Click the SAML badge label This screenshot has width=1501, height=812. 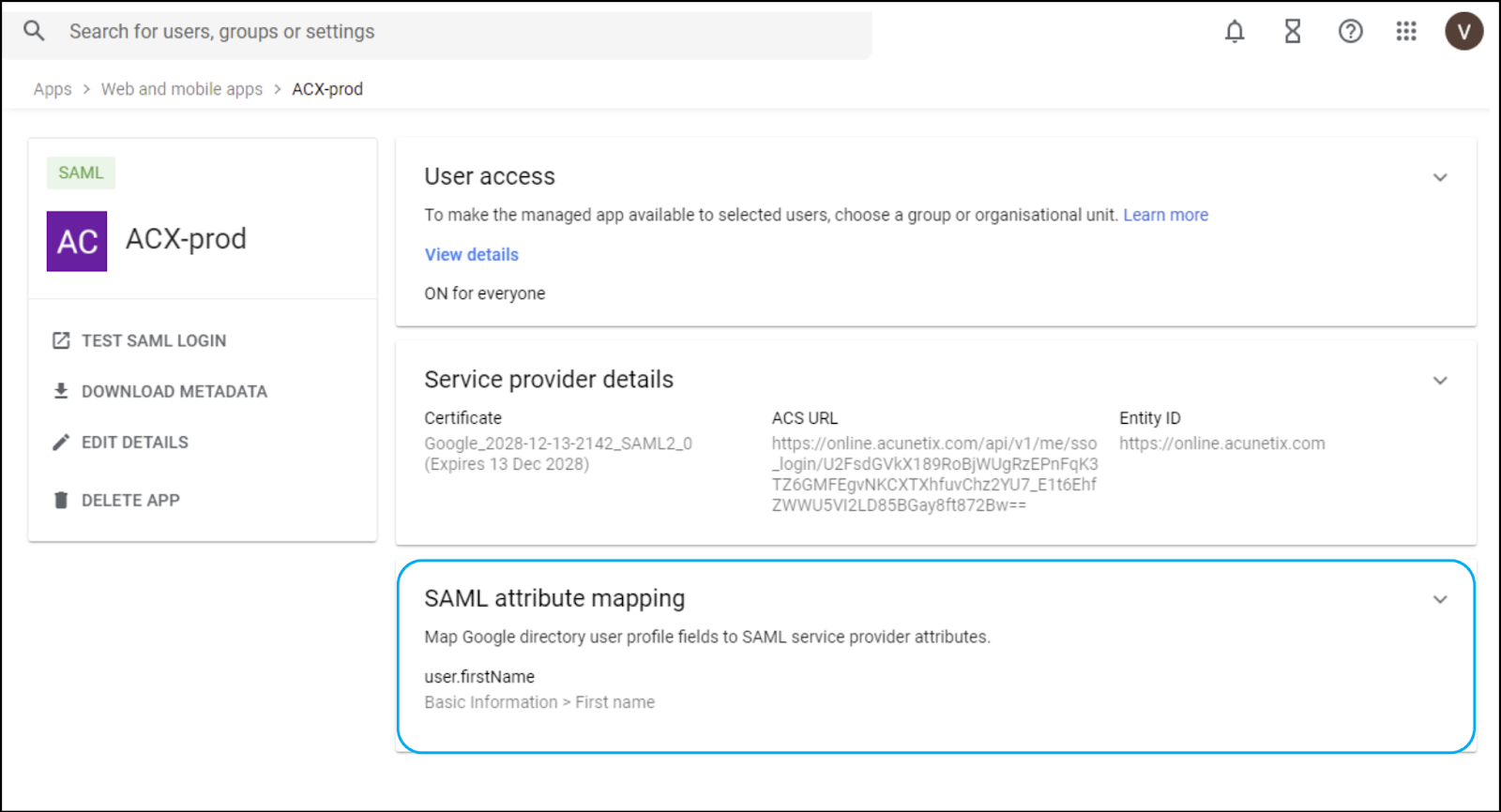(x=81, y=173)
